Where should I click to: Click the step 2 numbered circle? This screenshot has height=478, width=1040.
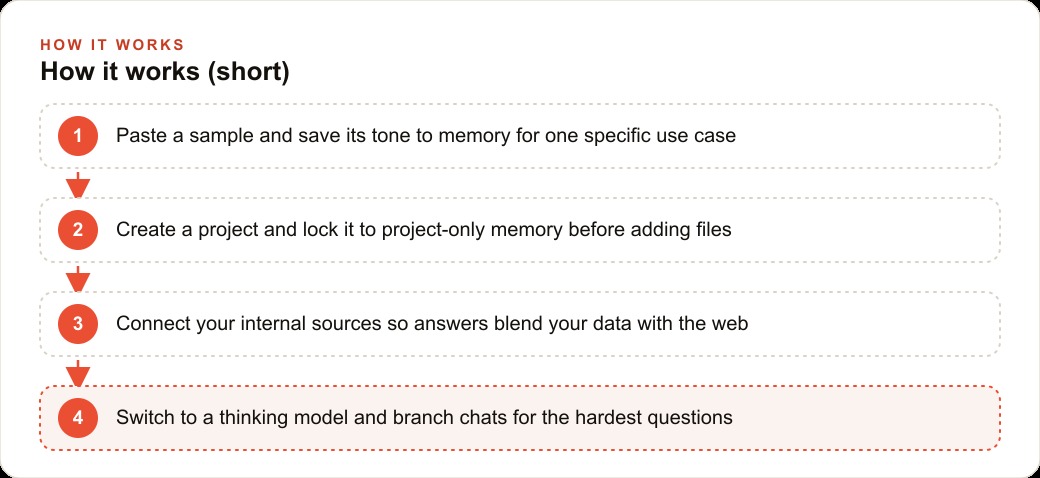click(x=78, y=230)
